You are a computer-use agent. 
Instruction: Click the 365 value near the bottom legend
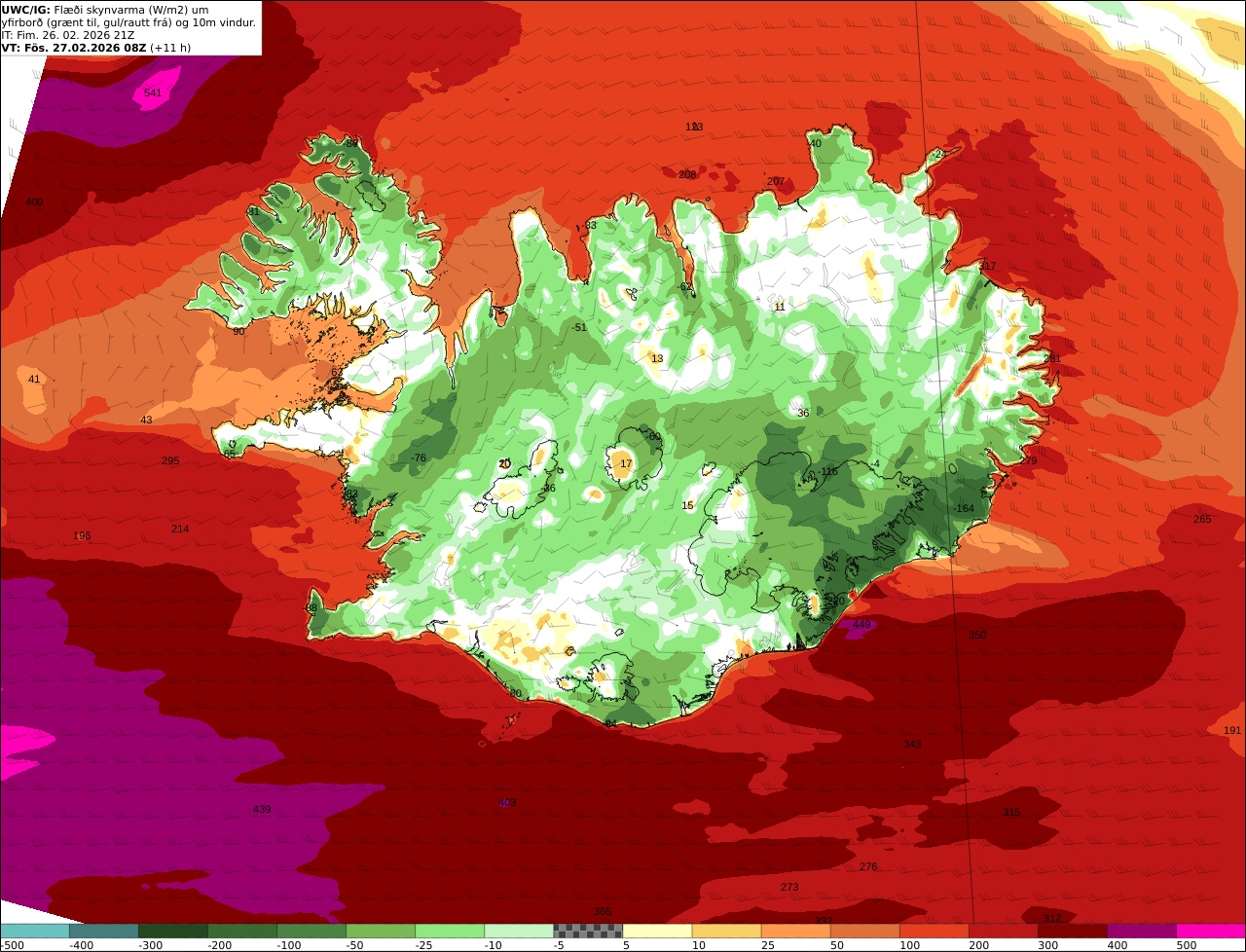click(x=603, y=911)
